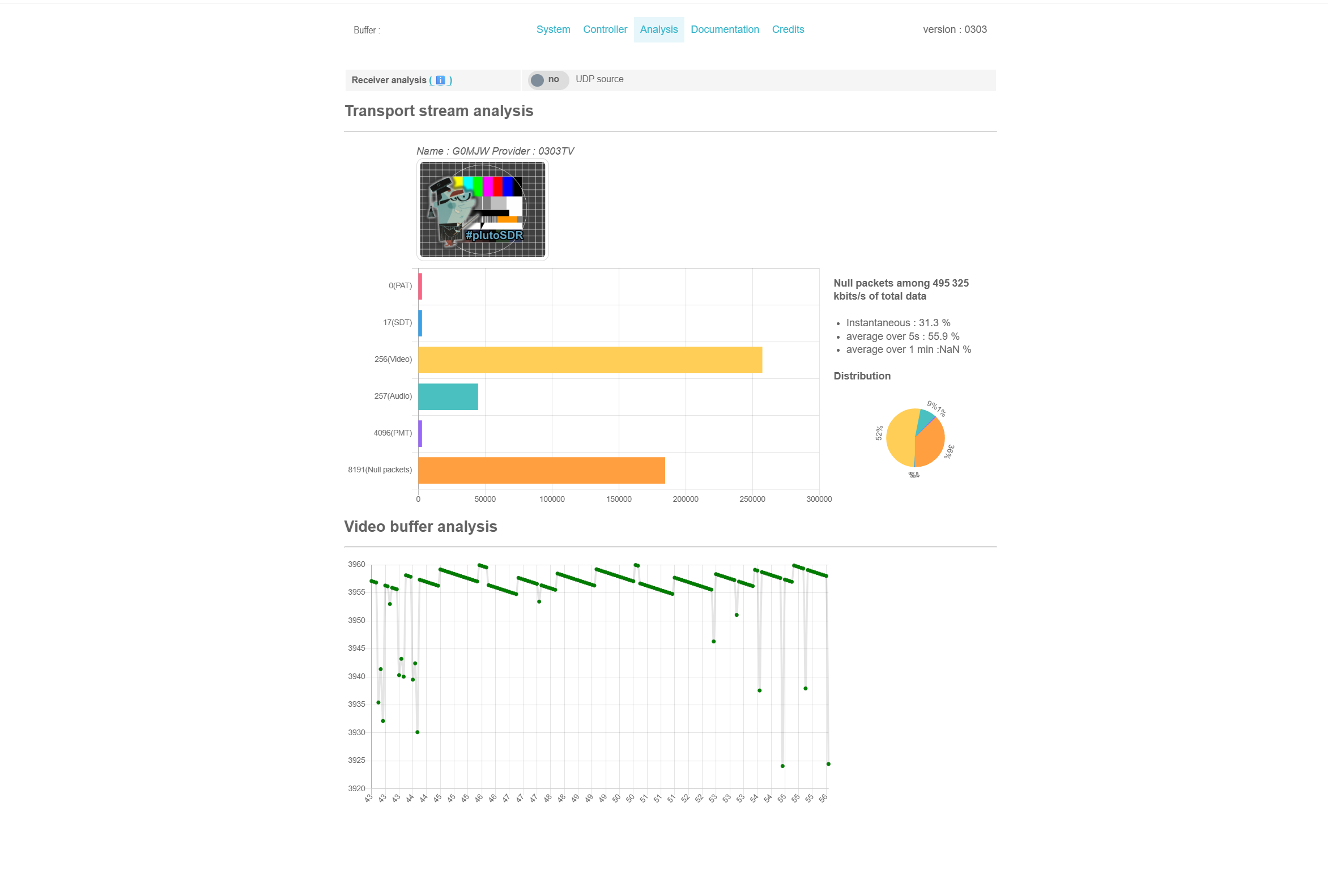The image size is (1328, 896).
Task: Click the purple 4096(PMT) bar
Action: tap(420, 434)
